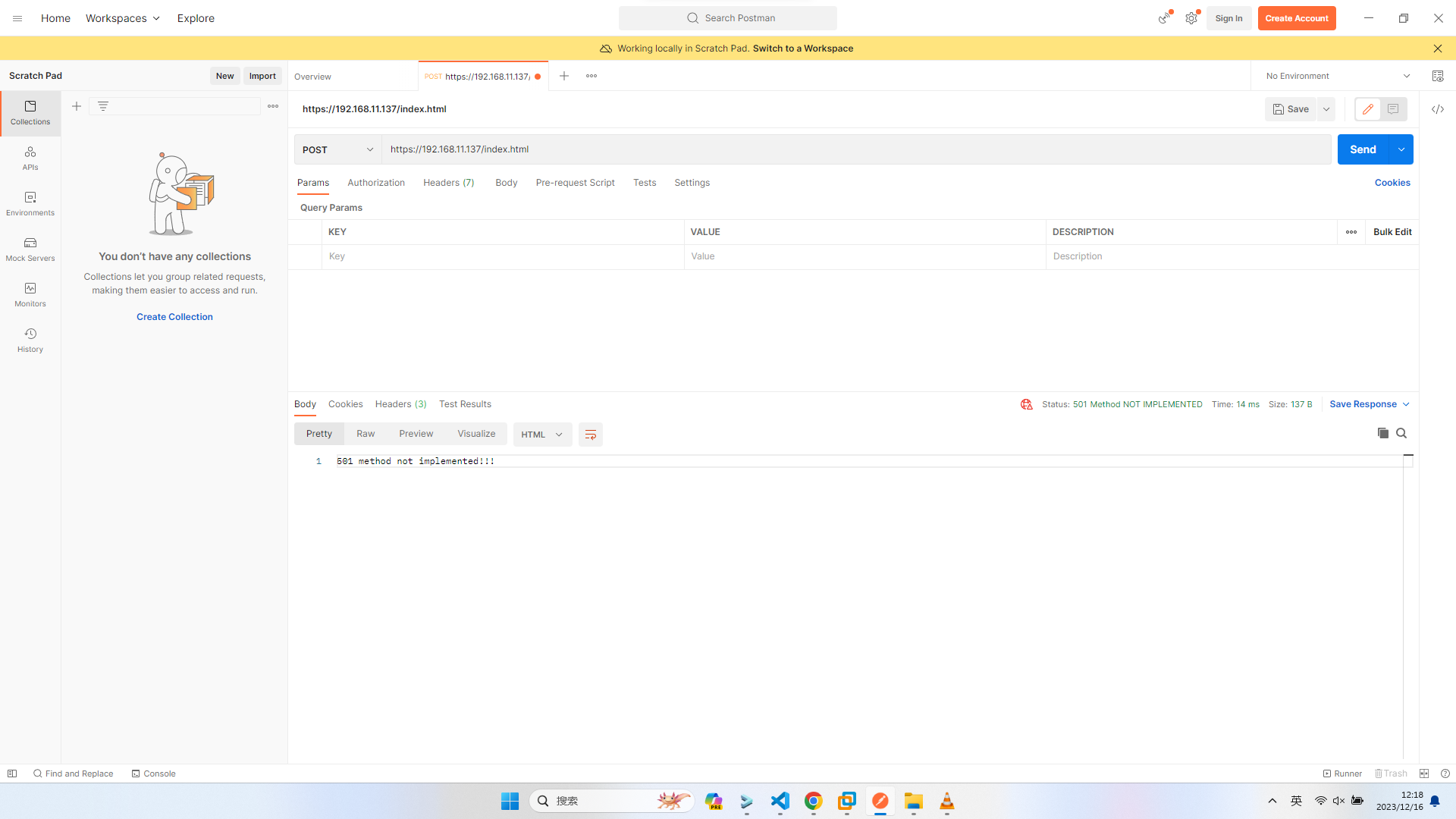This screenshot has height=819, width=1456.
Task: Expand the POST method dropdown
Action: point(337,149)
